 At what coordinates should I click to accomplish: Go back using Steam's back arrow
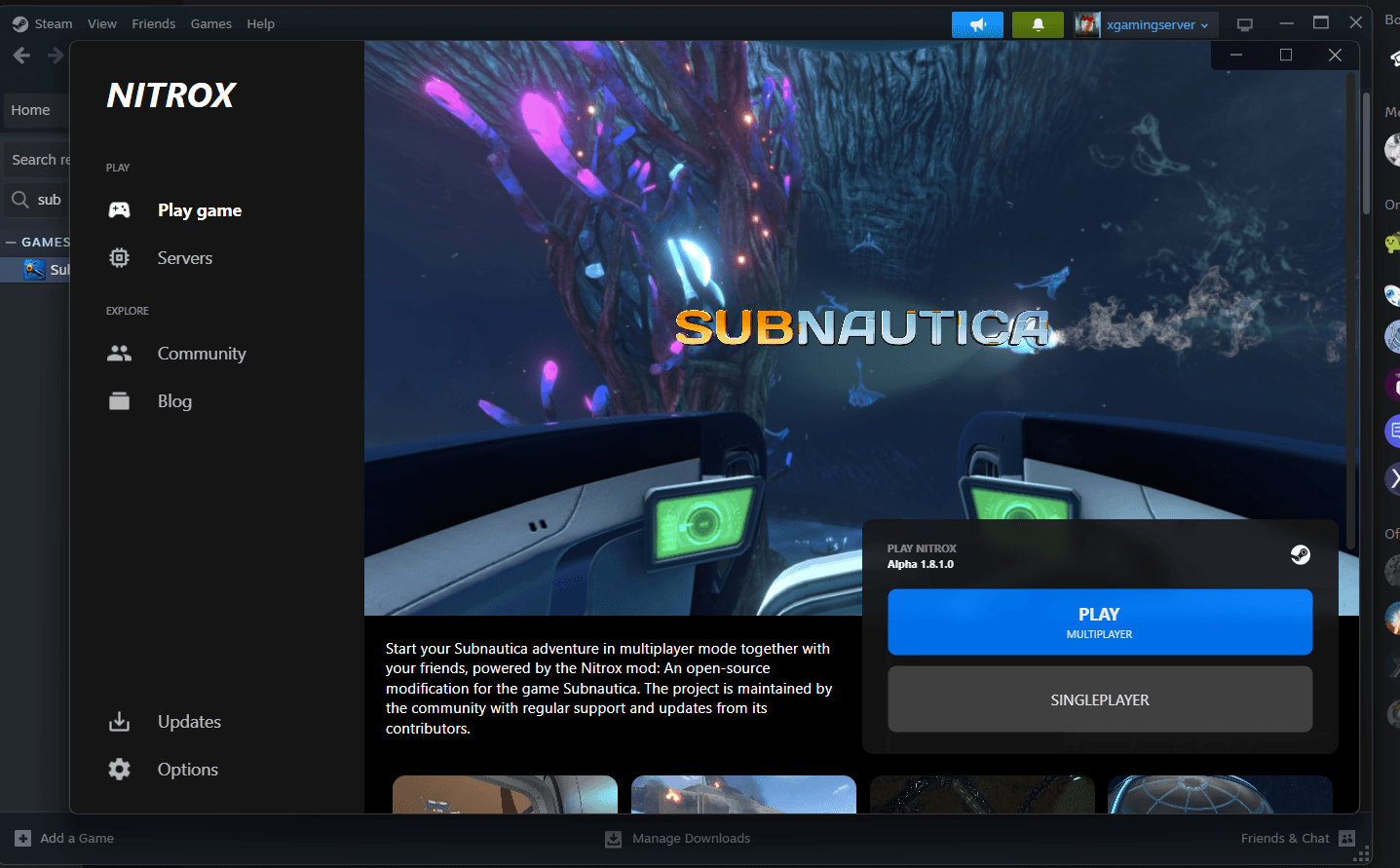pyautogui.click(x=21, y=56)
